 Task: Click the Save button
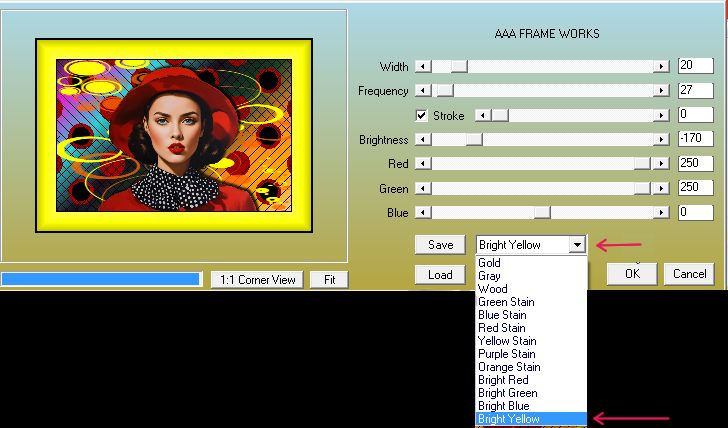pos(440,245)
